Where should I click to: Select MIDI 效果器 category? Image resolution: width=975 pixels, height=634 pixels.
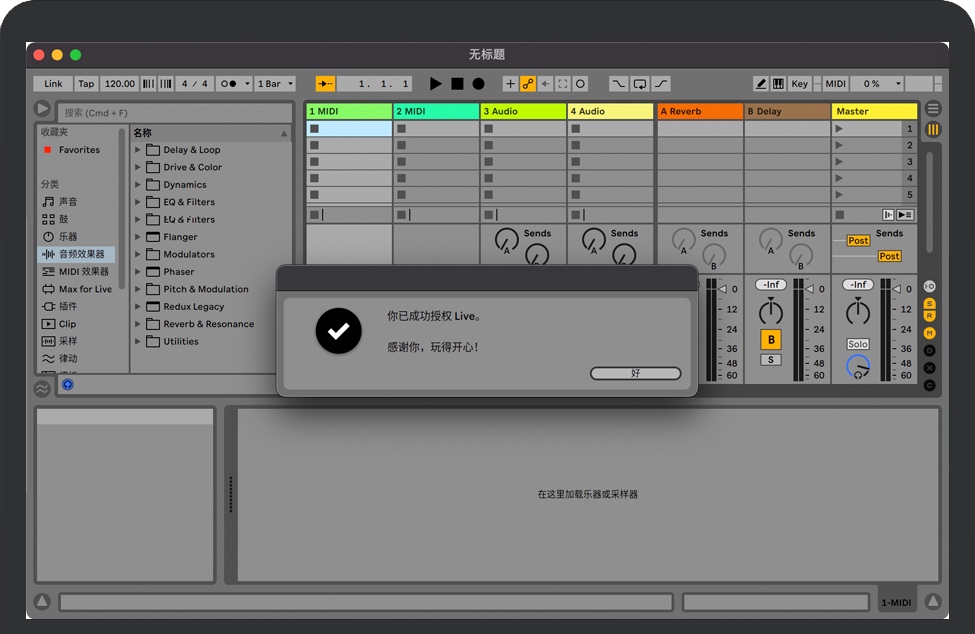pos(76,271)
